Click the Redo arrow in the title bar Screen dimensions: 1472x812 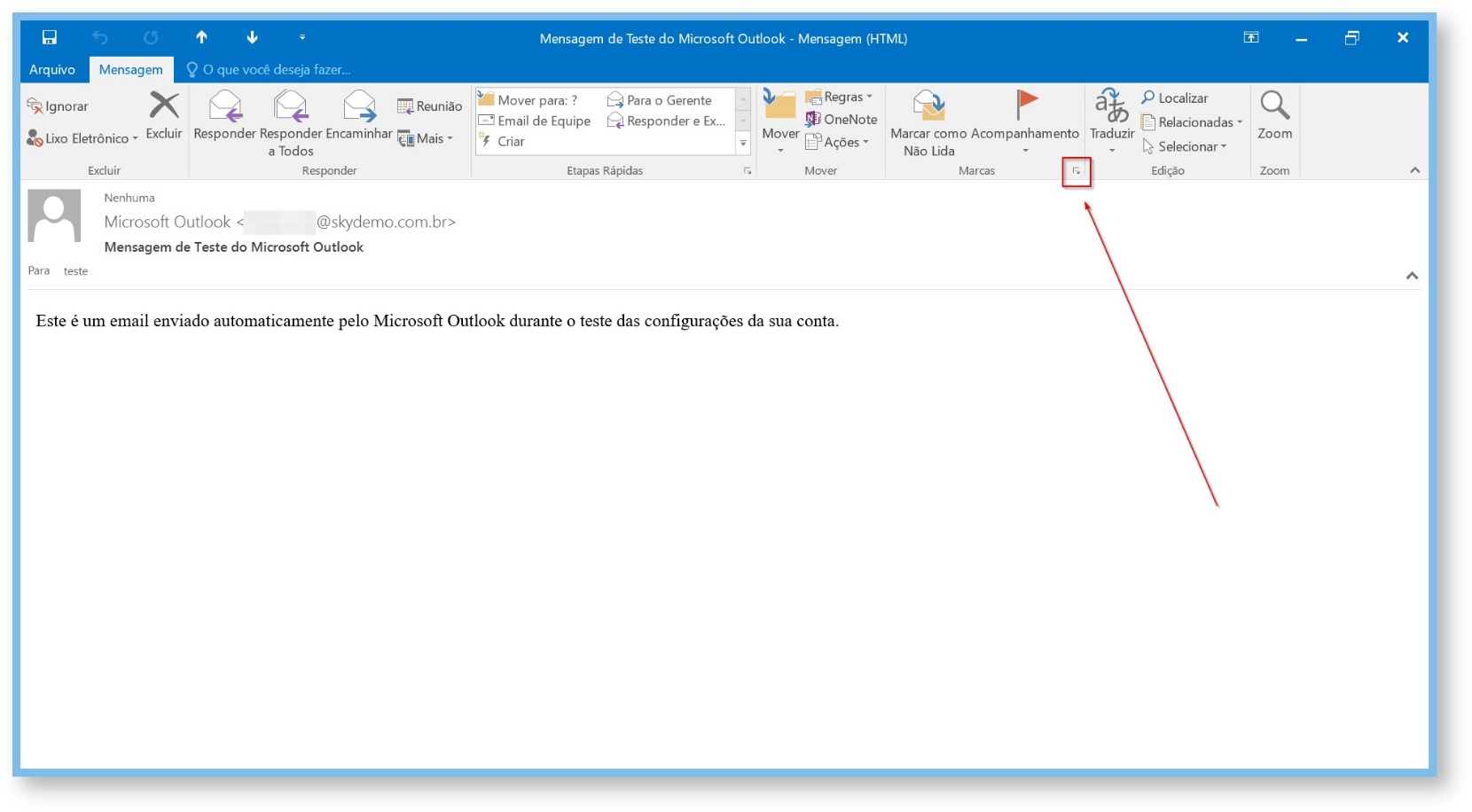[x=151, y=37]
